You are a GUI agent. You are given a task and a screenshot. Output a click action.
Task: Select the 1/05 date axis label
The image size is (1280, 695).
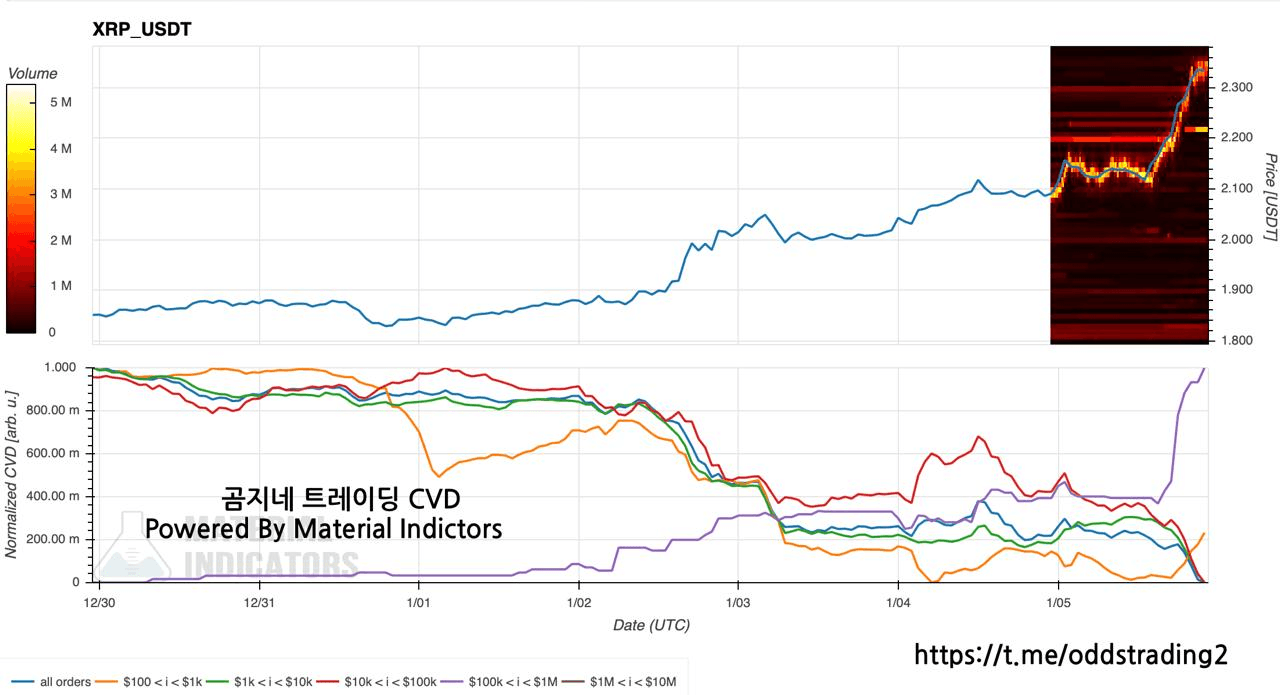[1058, 603]
